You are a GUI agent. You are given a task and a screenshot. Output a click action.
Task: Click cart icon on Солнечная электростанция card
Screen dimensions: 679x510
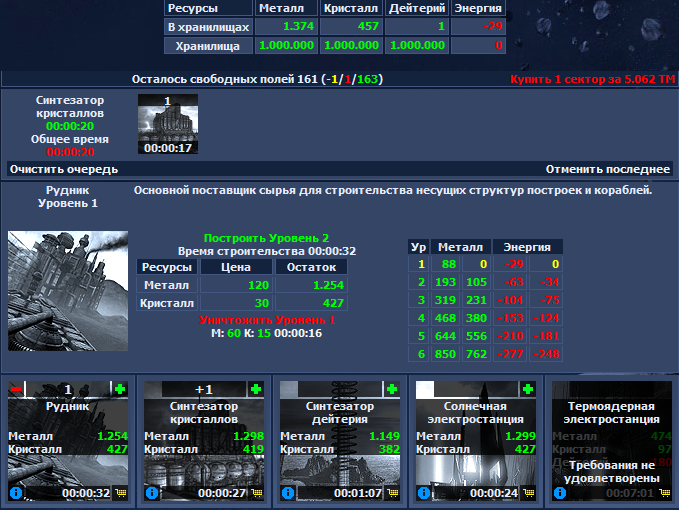[x=529, y=493]
